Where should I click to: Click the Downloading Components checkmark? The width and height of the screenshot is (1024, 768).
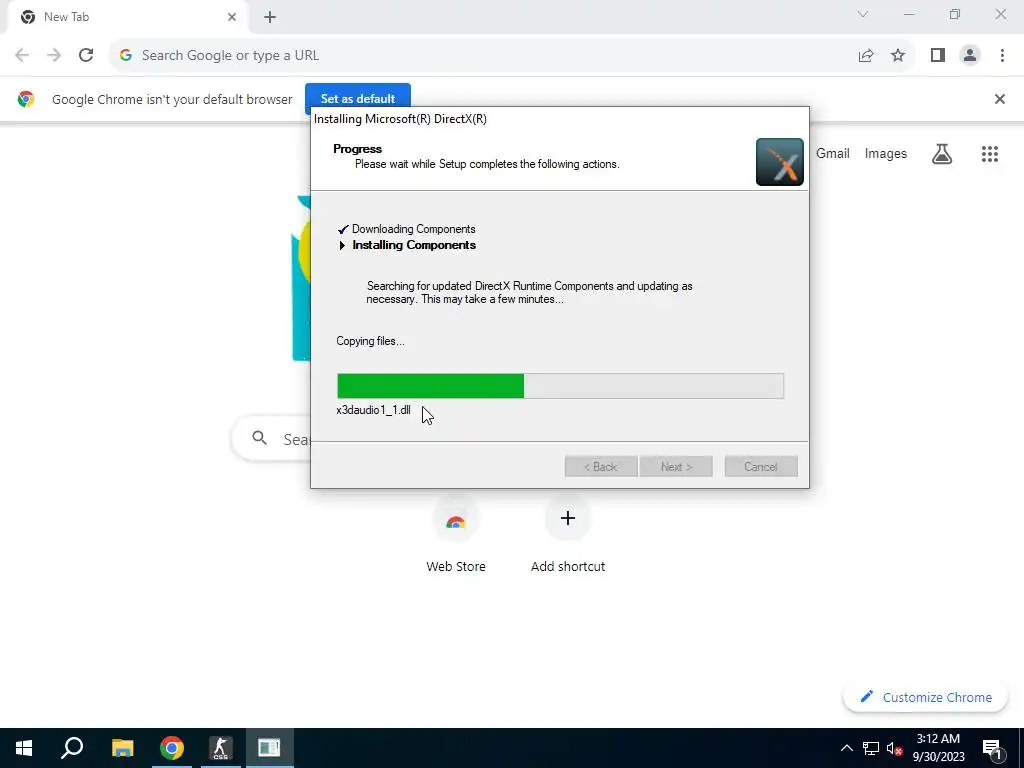(343, 229)
